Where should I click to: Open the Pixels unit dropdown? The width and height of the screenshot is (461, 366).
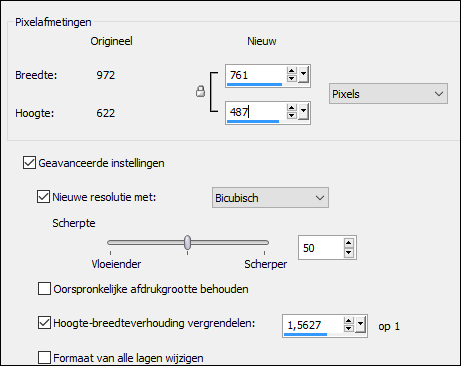388,94
